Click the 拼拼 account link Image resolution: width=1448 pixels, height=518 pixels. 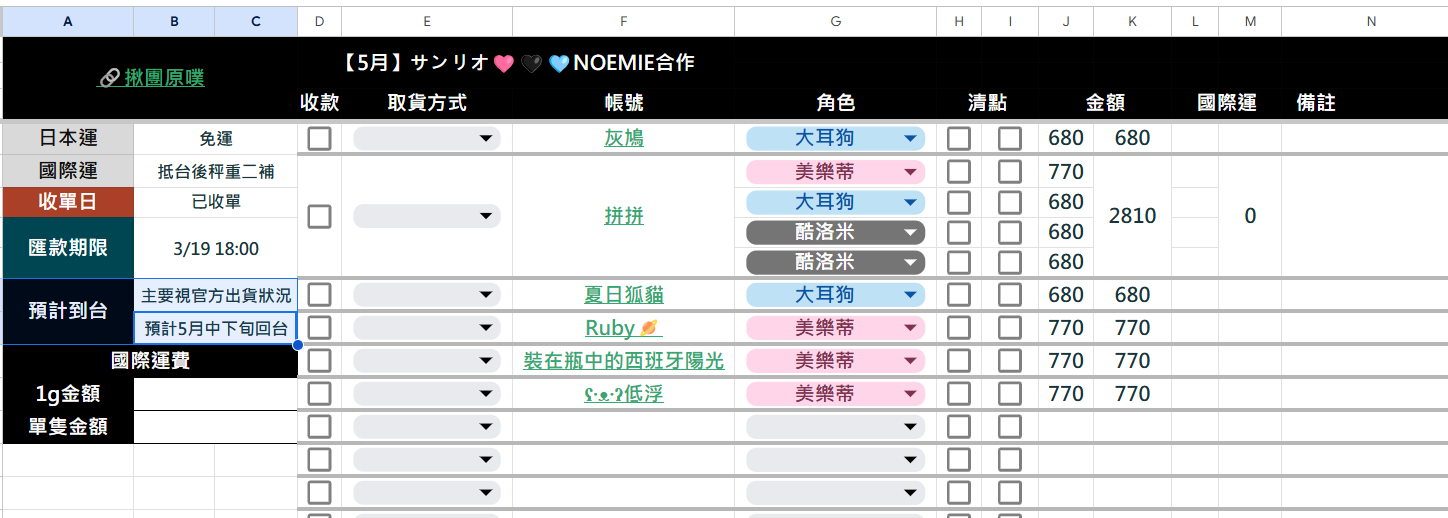click(624, 216)
